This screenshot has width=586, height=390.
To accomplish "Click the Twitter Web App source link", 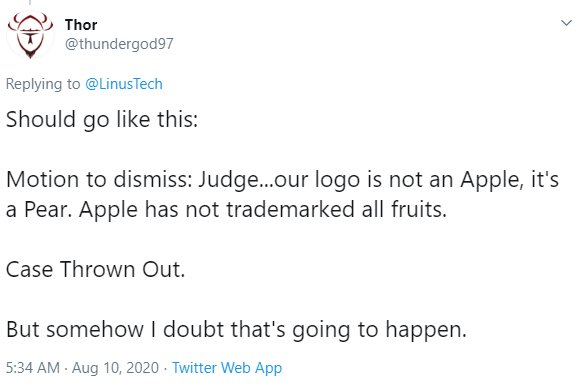I will pos(227,368).
